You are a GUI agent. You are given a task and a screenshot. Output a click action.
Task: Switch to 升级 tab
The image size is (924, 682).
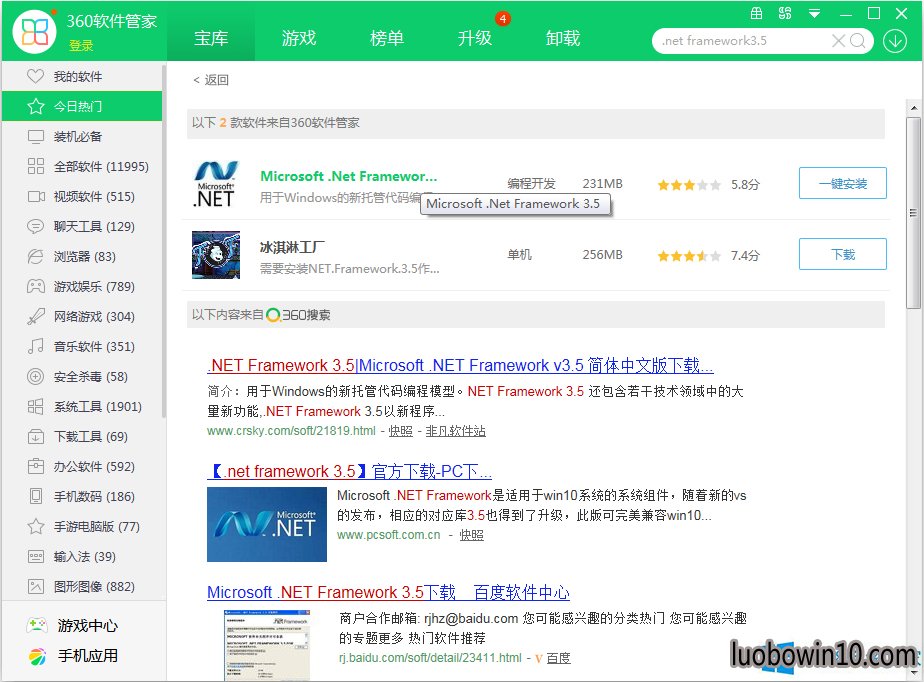pyautogui.click(x=475, y=38)
